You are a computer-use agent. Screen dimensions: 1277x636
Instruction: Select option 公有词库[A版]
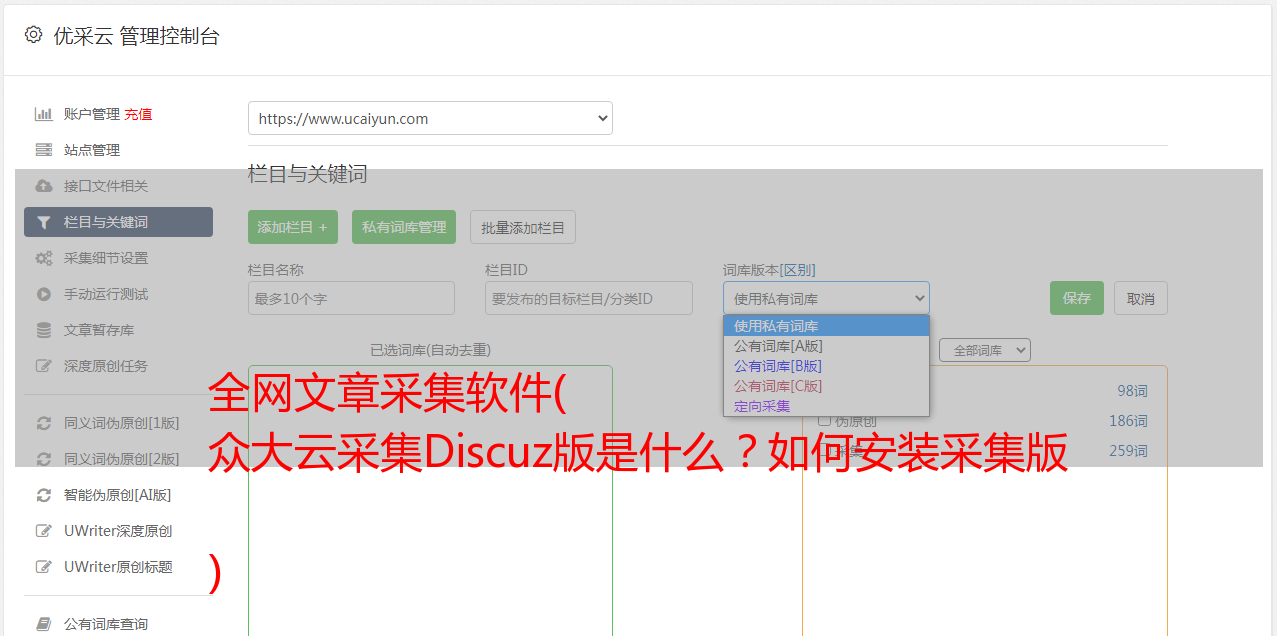[x=826, y=346]
